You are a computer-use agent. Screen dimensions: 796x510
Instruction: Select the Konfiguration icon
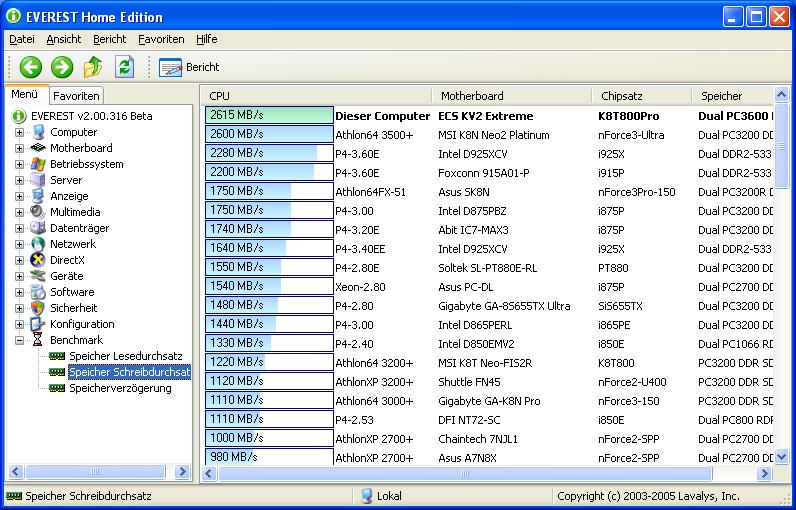pos(38,324)
